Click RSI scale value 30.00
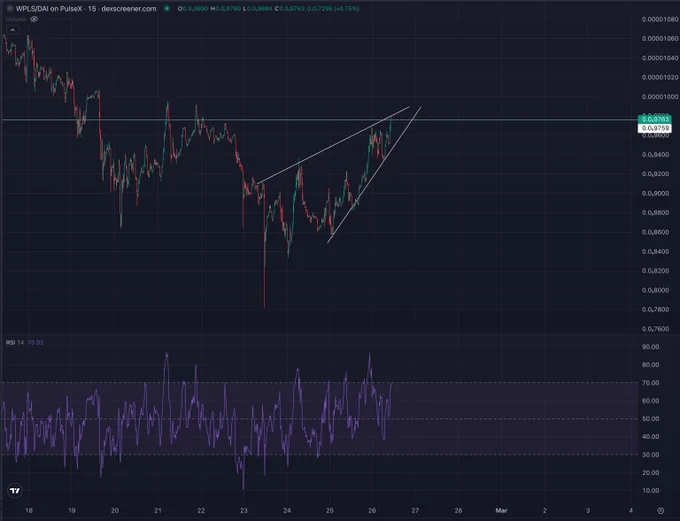Viewport: 680px width, 521px height. click(x=651, y=455)
